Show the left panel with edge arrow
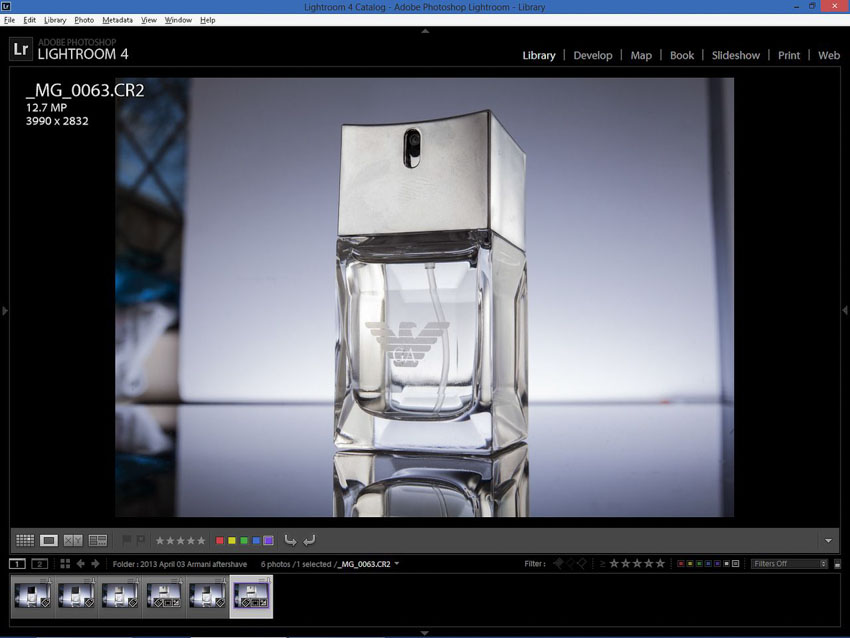Screen dimensions: 850x638 (x=5, y=311)
